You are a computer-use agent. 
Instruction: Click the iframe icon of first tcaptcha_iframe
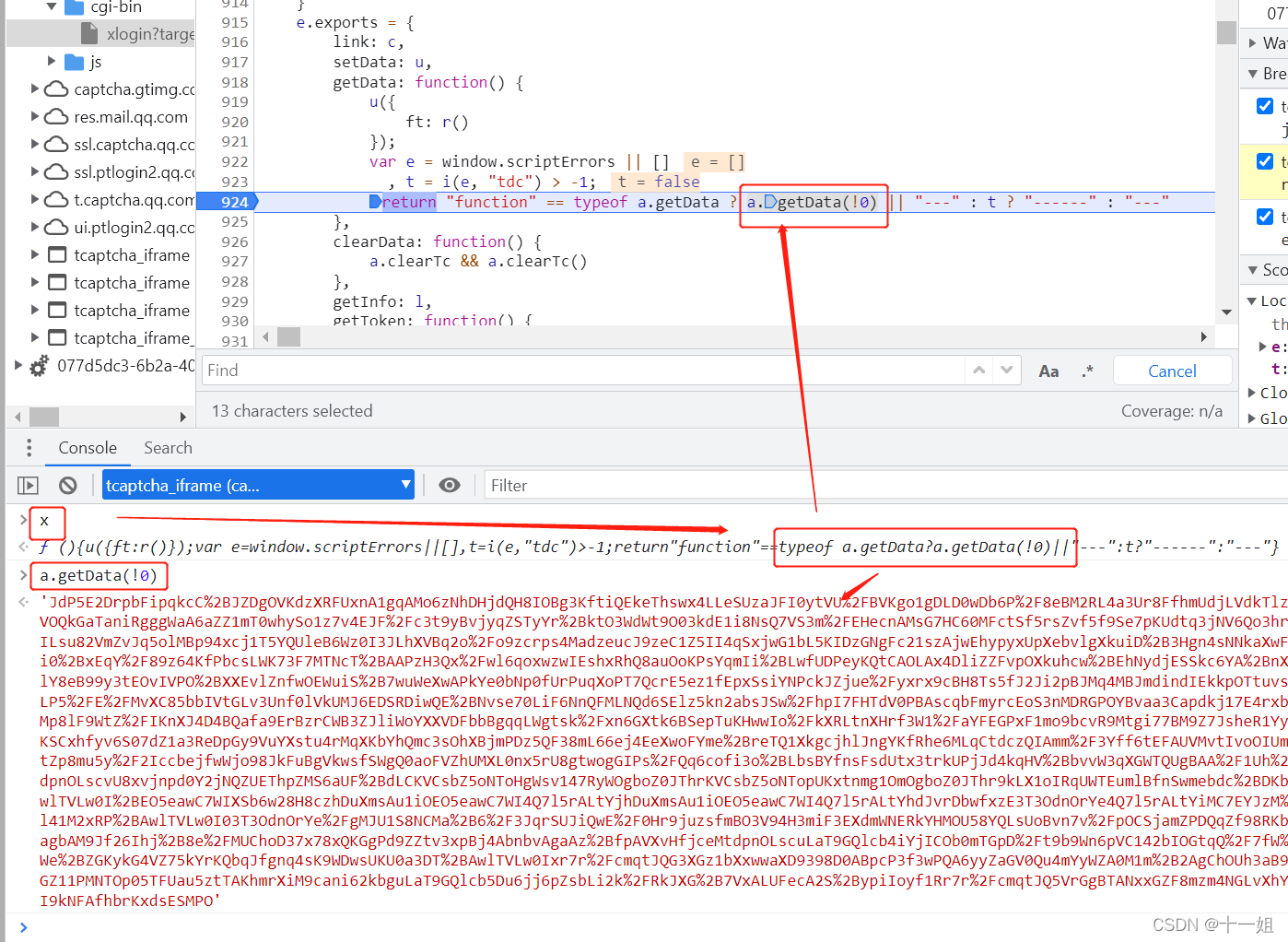coord(57,255)
